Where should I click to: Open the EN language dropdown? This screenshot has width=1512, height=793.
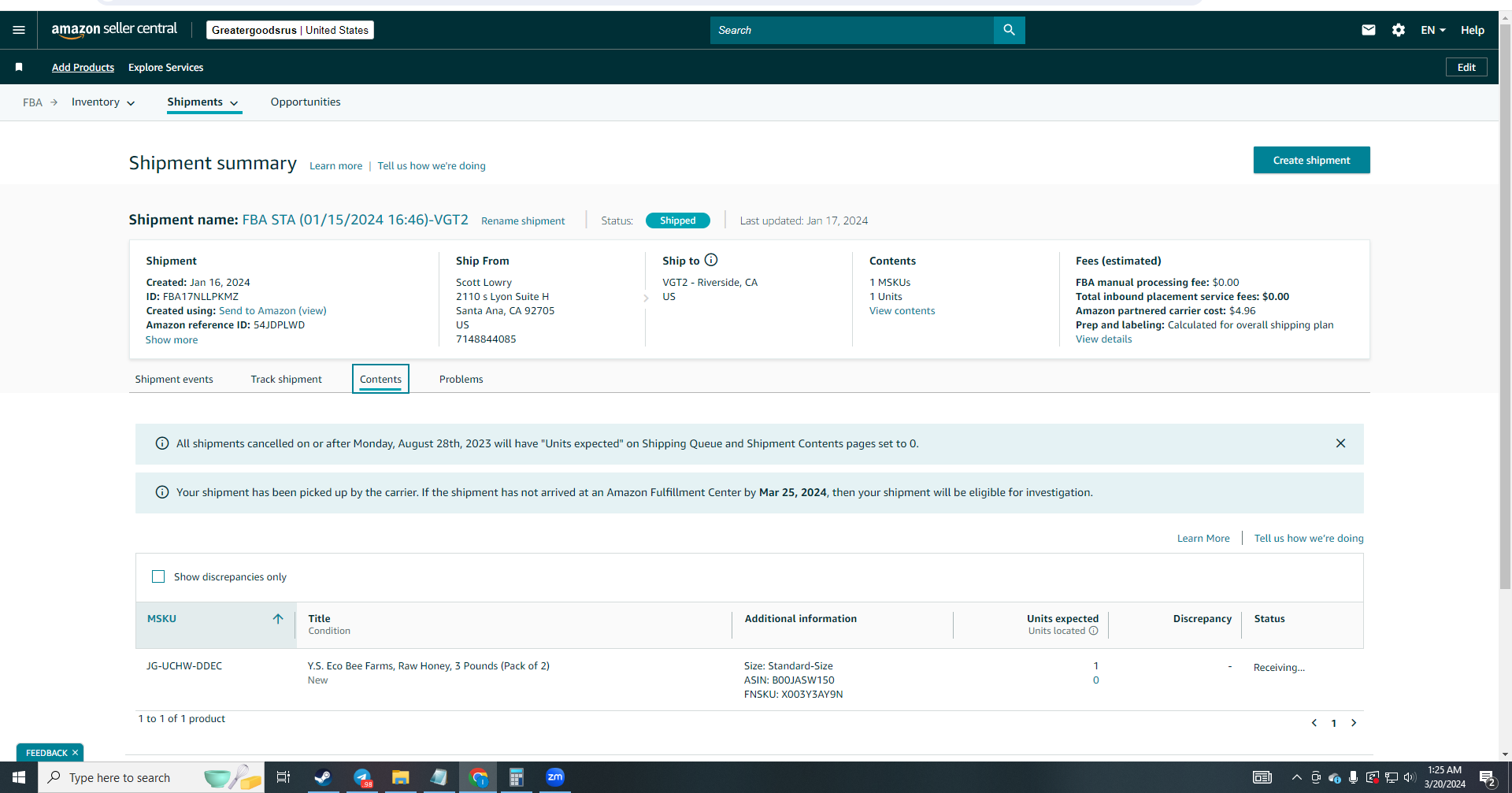click(x=1433, y=30)
